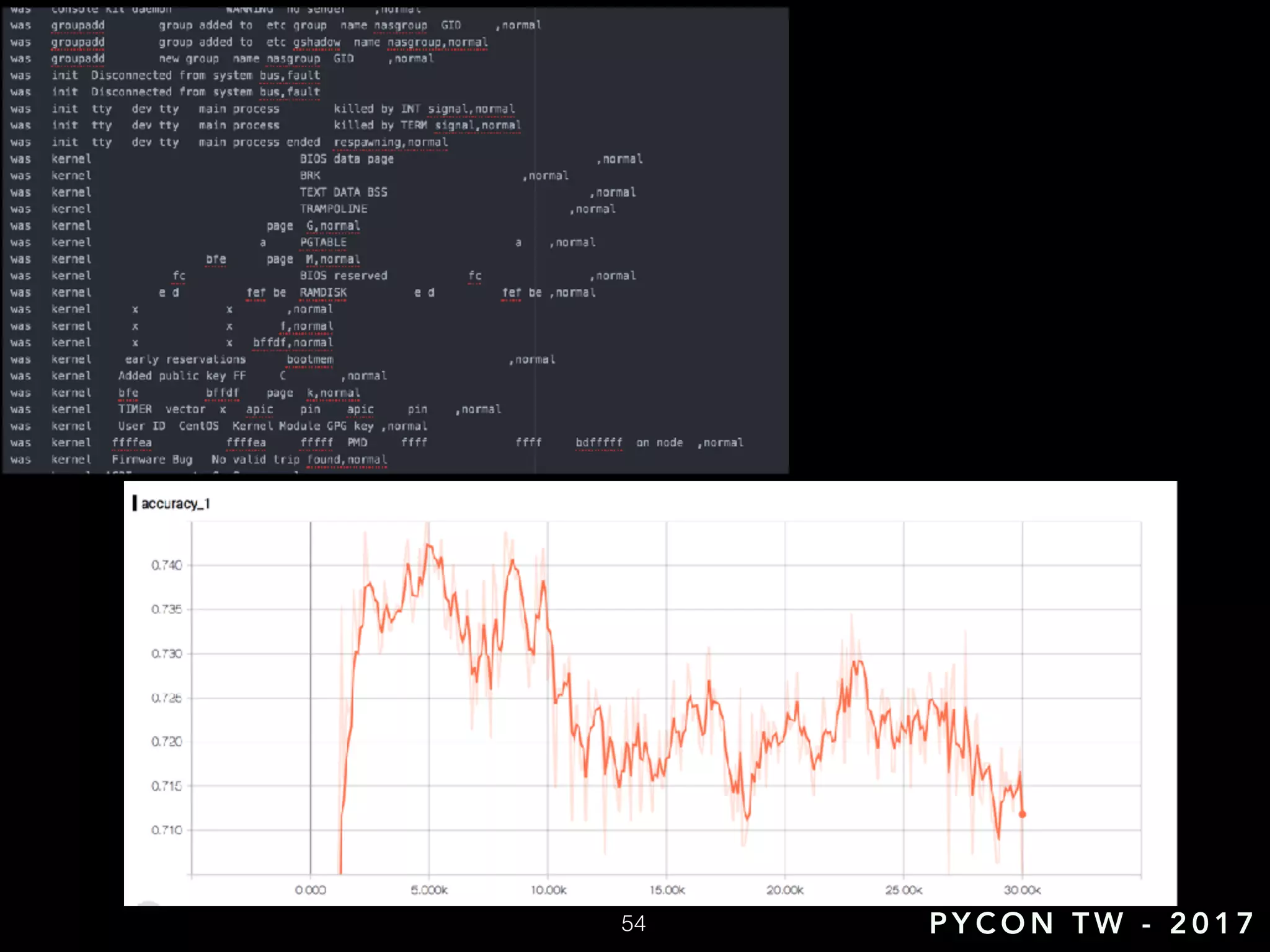Click the 0.725 y-axis label
1270x952 pixels.
click(166, 698)
